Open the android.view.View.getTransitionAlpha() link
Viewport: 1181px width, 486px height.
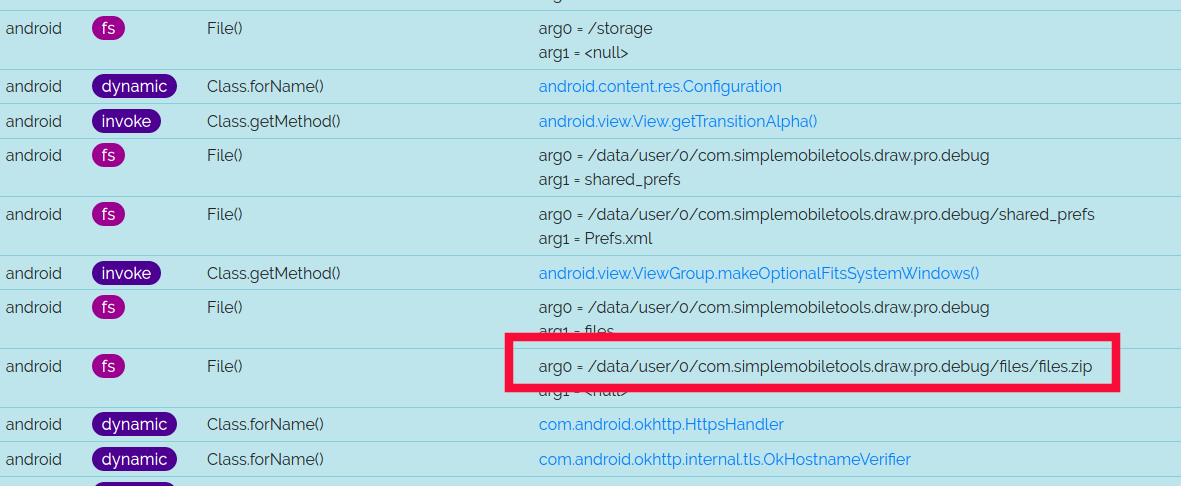click(x=678, y=122)
